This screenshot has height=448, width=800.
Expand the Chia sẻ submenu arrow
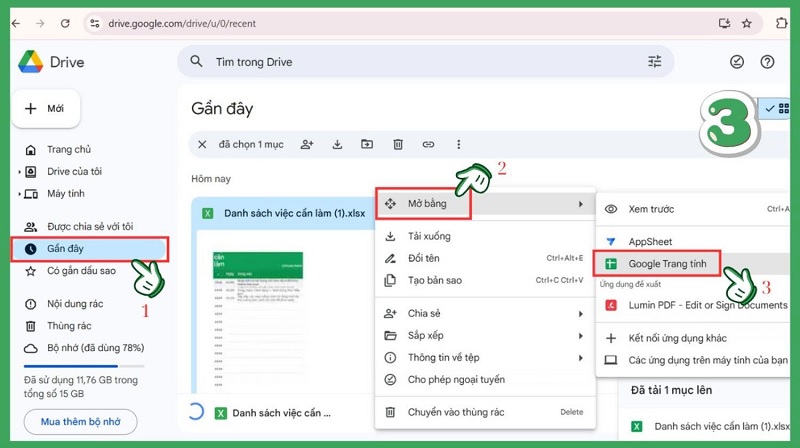pos(580,314)
